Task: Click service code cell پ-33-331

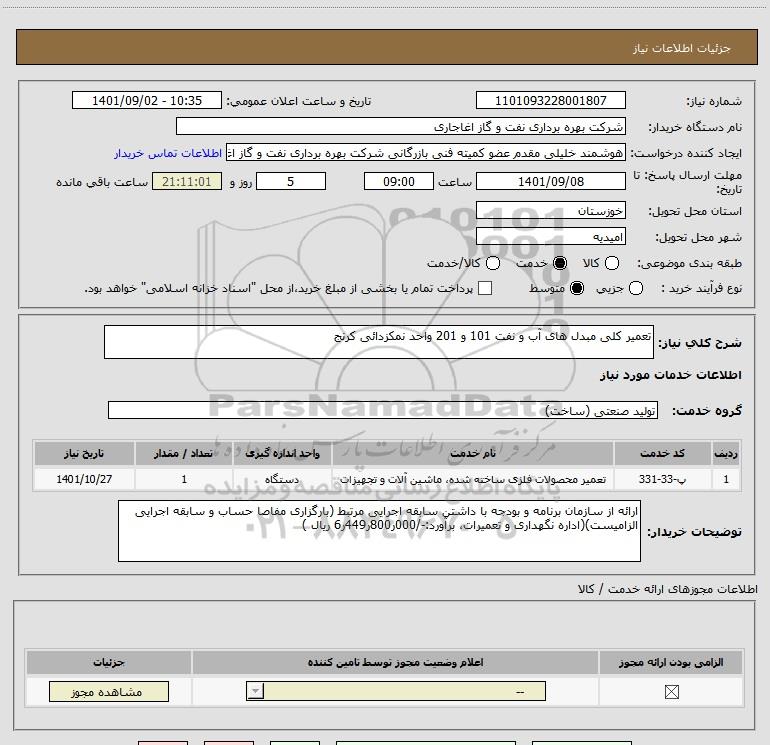Action: click(662, 479)
